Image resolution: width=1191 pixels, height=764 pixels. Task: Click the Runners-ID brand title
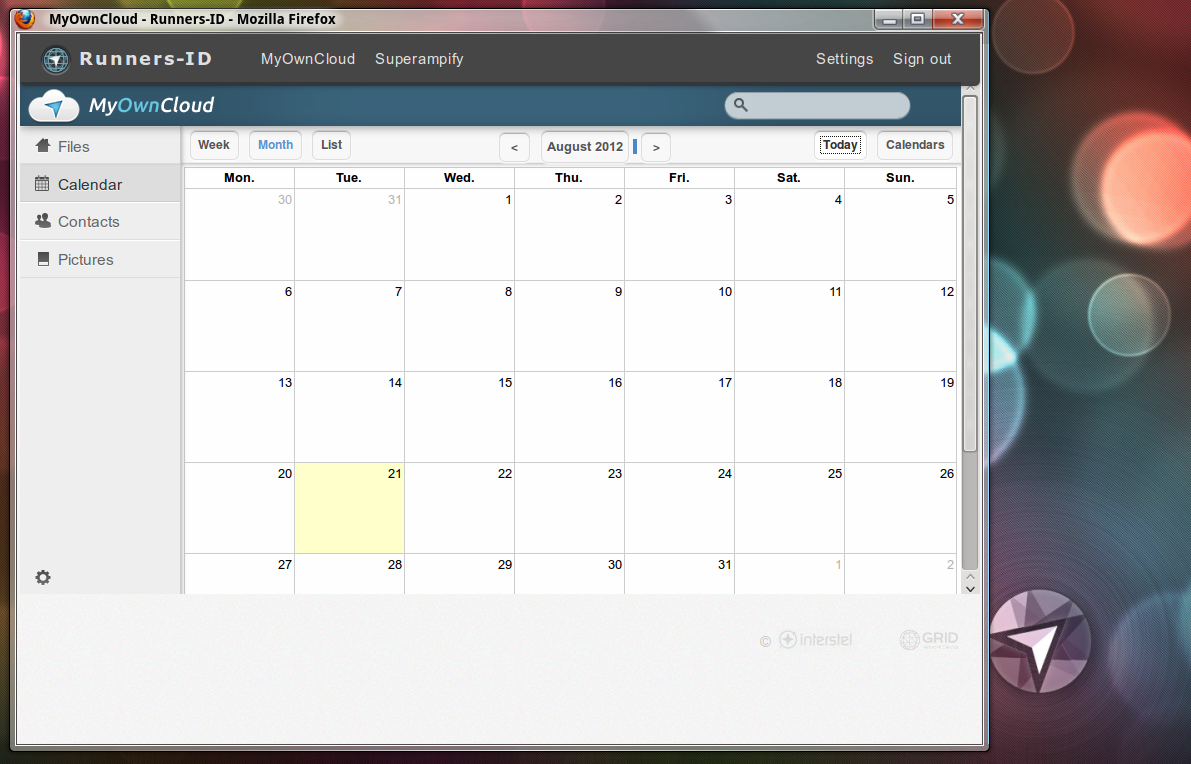(145, 59)
